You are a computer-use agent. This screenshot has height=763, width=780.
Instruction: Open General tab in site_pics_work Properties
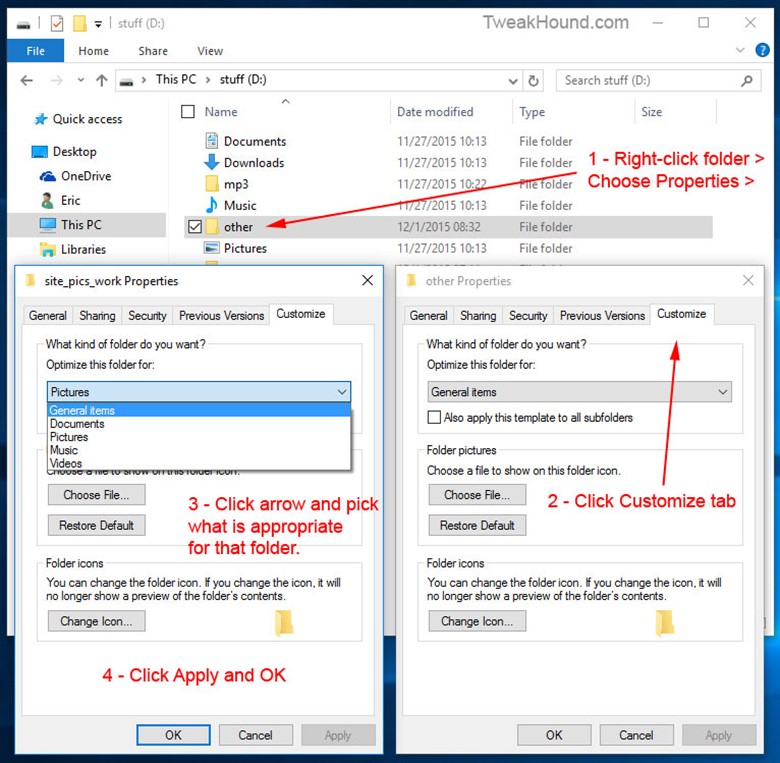pos(47,315)
